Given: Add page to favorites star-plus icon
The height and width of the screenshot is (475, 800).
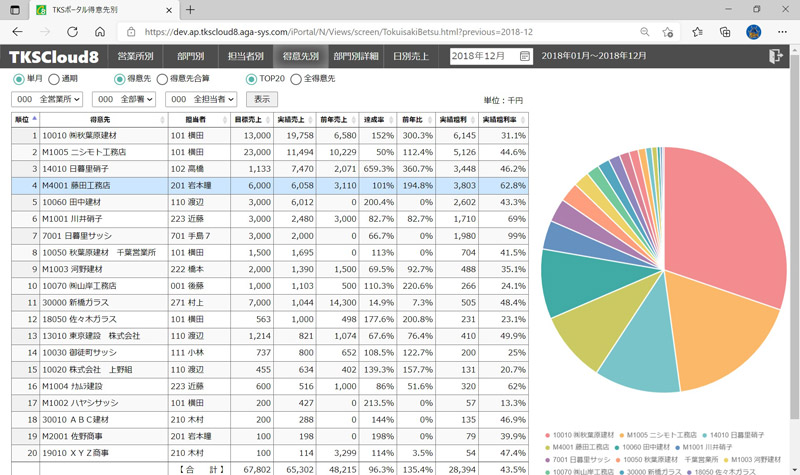Looking at the screenshot, I should tap(668, 32).
